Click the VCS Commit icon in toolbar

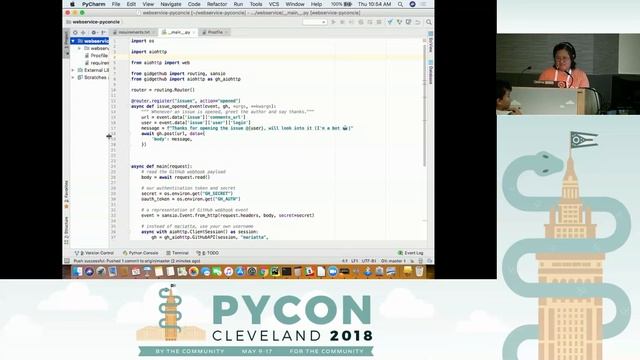399,22
